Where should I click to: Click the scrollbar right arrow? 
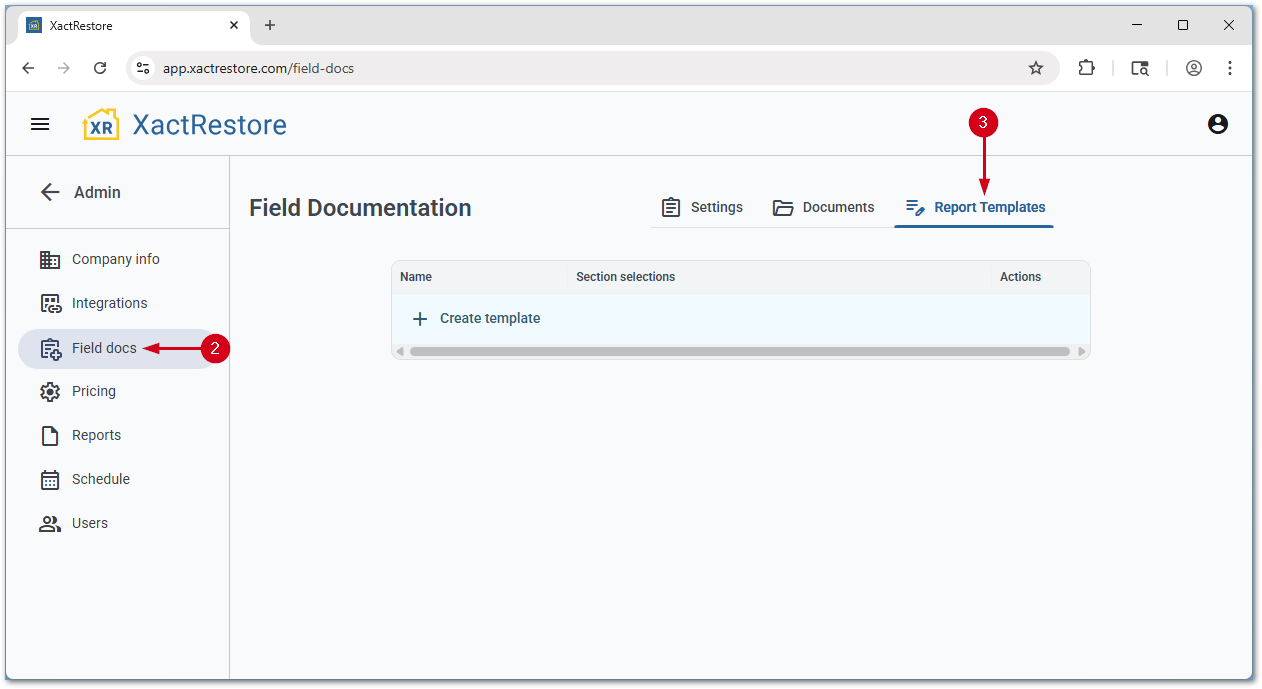pyautogui.click(x=1081, y=352)
